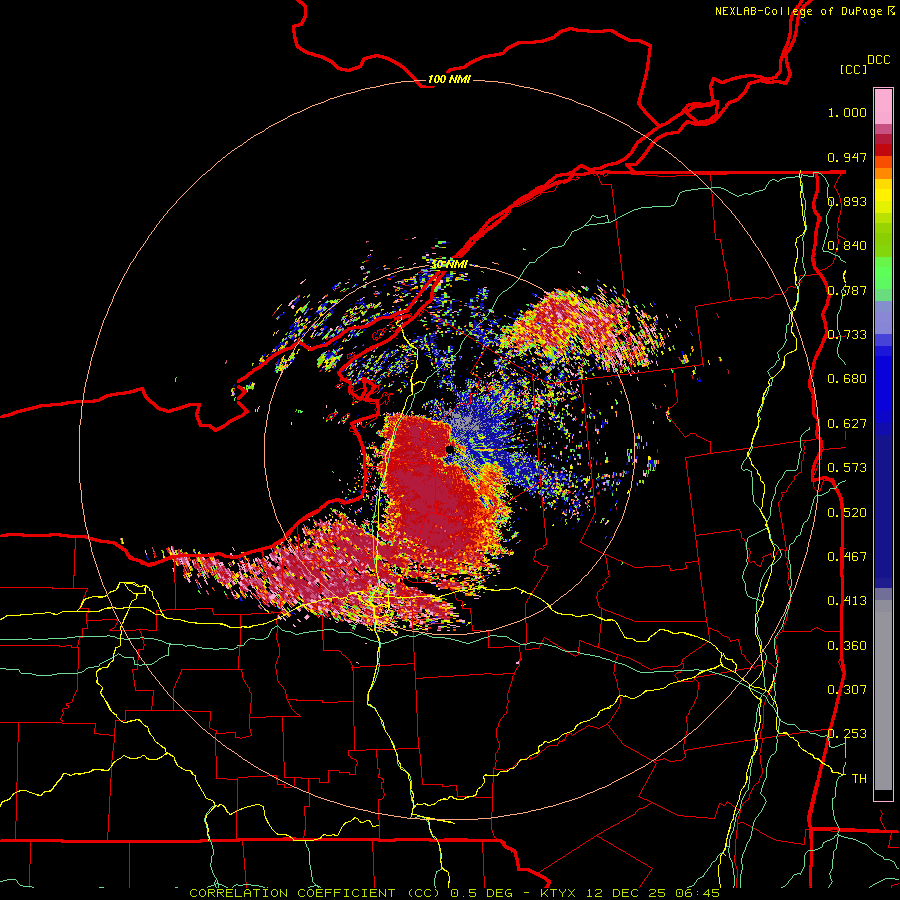This screenshot has width=900, height=900.
Task: Click the 0.307 scale value
Action: [847, 690]
